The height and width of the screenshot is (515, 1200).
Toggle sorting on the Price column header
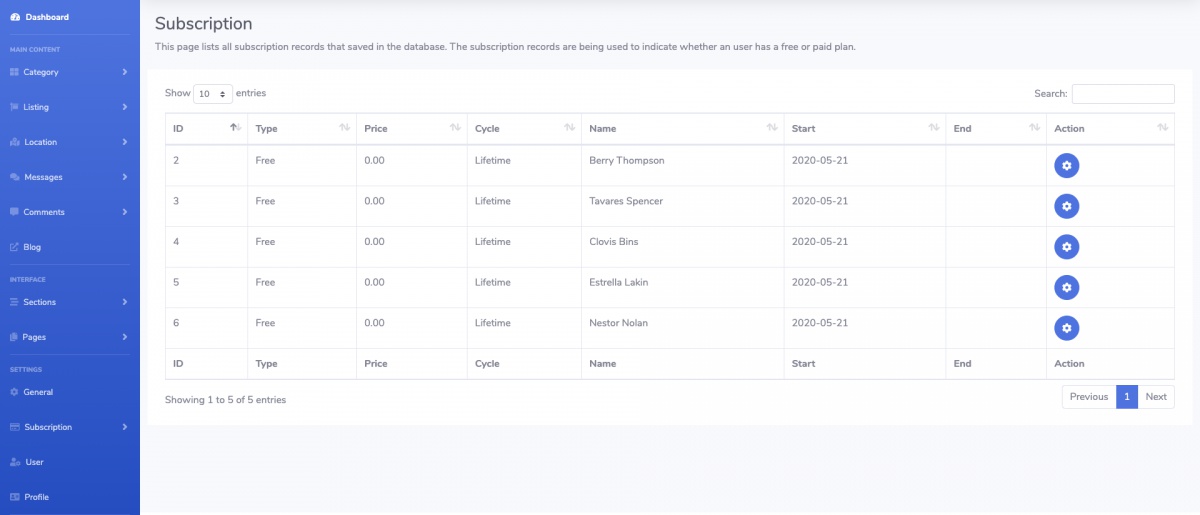click(x=410, y=128)
